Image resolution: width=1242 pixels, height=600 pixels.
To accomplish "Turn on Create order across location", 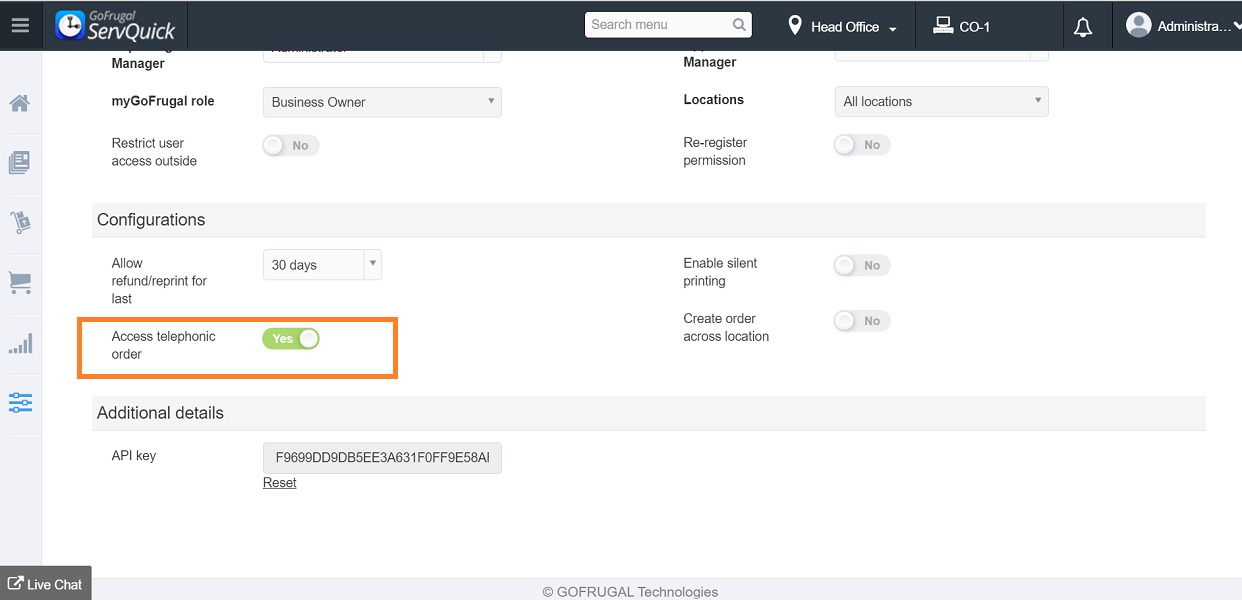I will pos(861,321).
